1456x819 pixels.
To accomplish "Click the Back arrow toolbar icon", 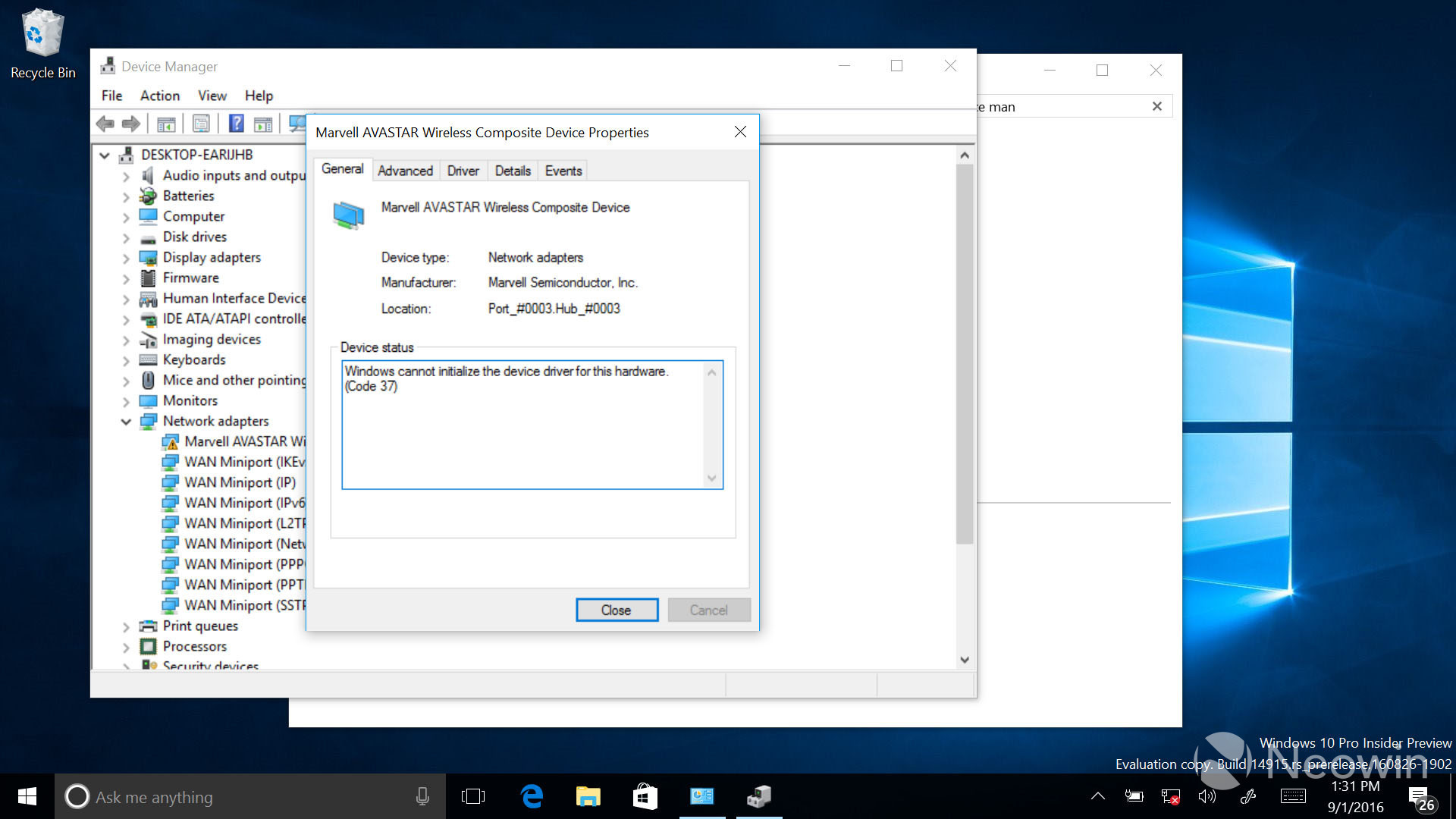I will click(105, 124).
